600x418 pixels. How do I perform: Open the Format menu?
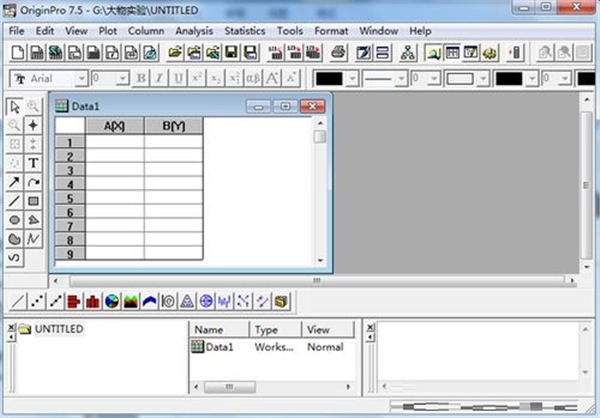pos(331,31)
